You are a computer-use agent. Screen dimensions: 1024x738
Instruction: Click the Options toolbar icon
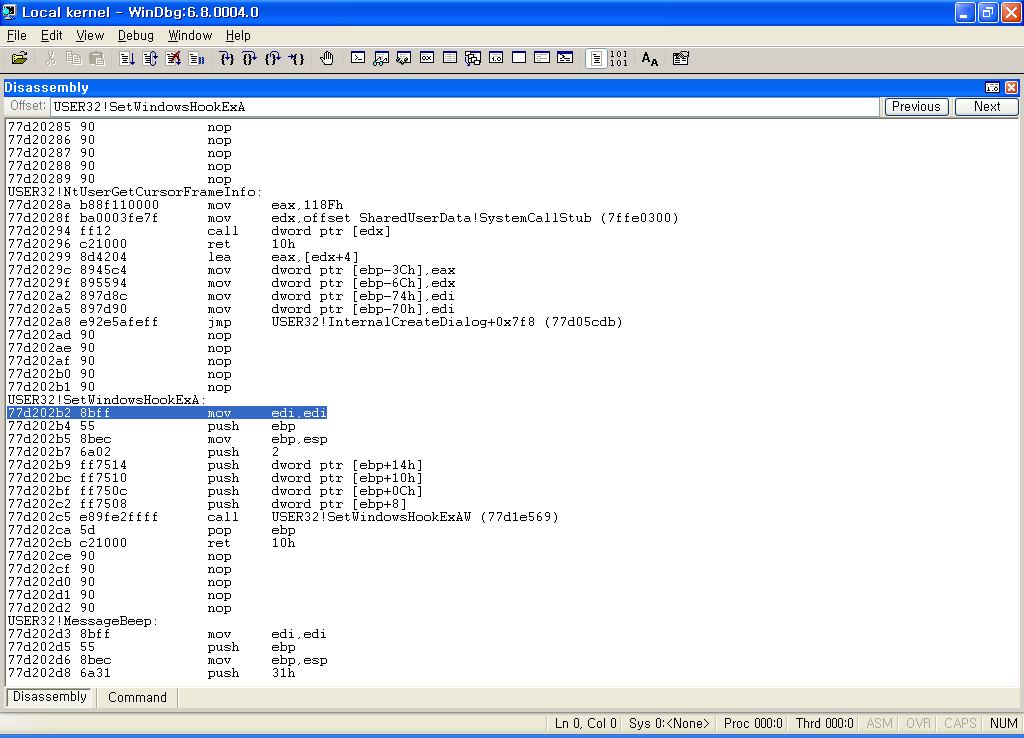681,59
